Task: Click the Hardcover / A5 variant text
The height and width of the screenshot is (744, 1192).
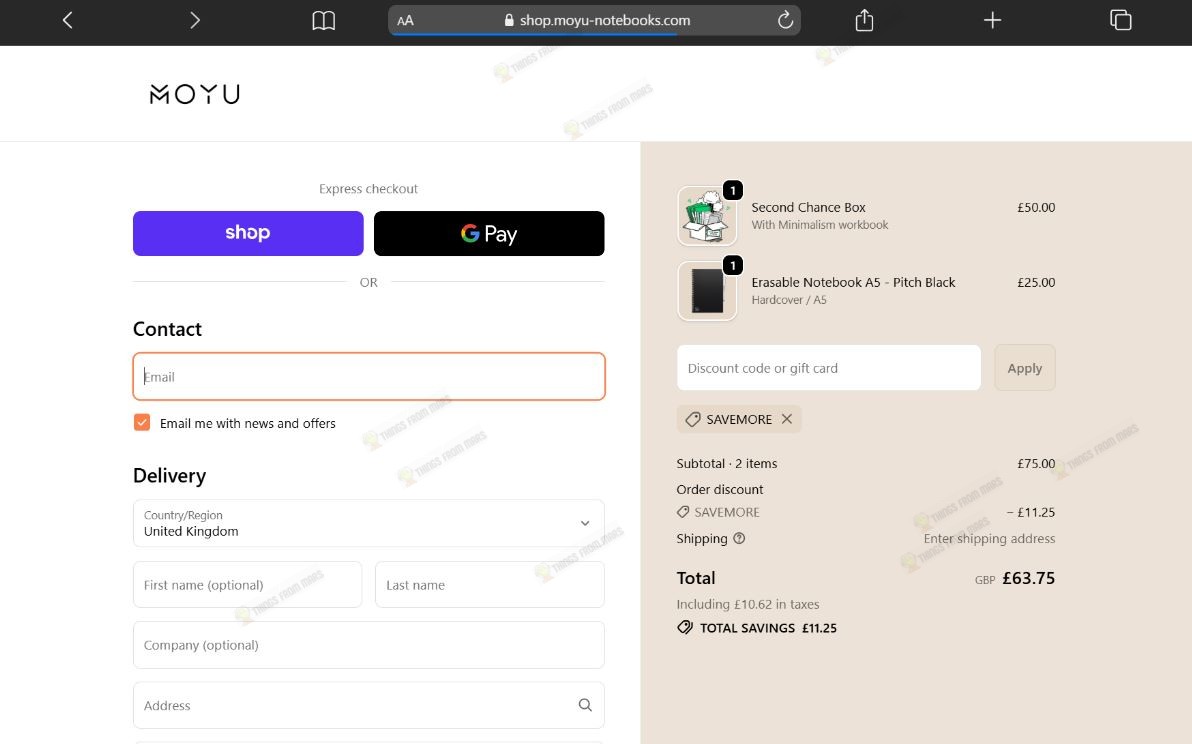Action: (789, 299)
